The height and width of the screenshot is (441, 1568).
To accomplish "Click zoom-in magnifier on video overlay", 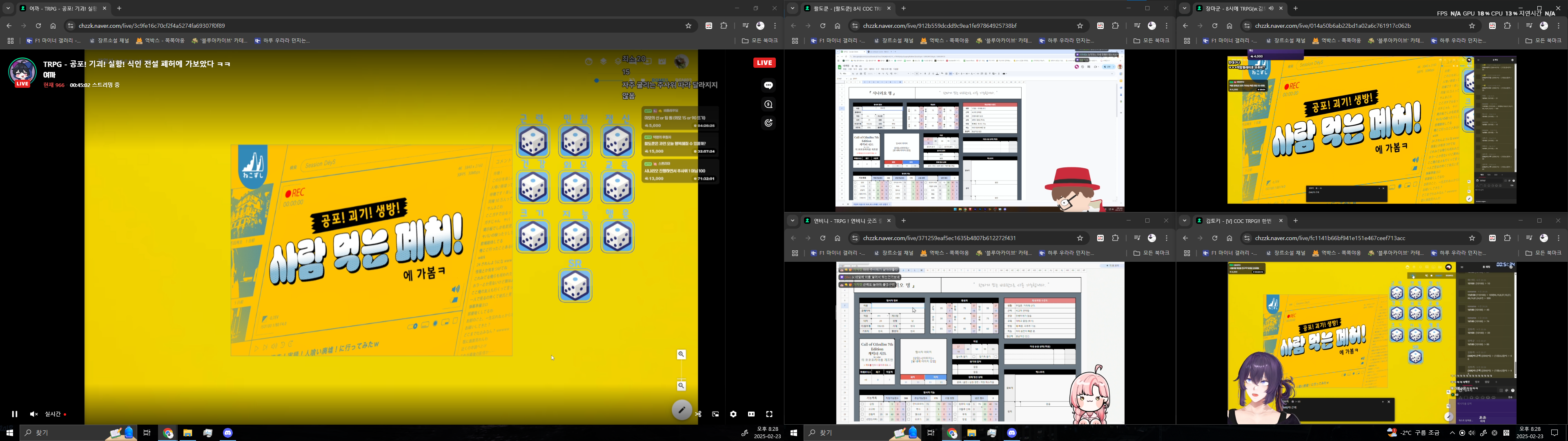I will pos(681,354).
